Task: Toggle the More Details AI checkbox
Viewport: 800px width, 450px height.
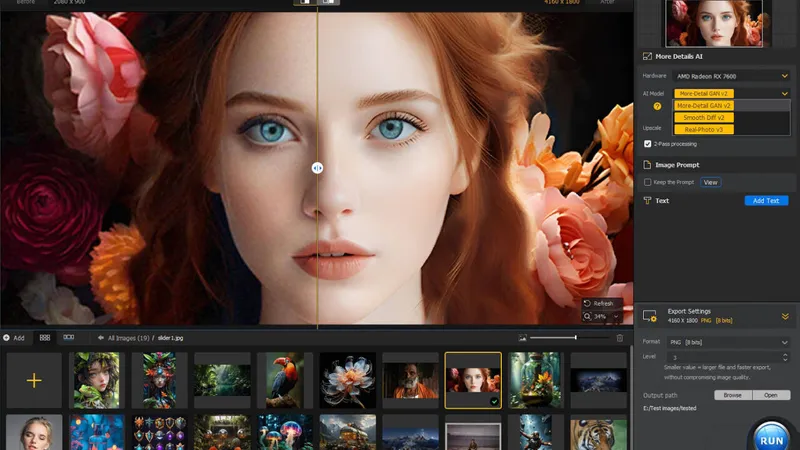Action: [x=647, y=57]
